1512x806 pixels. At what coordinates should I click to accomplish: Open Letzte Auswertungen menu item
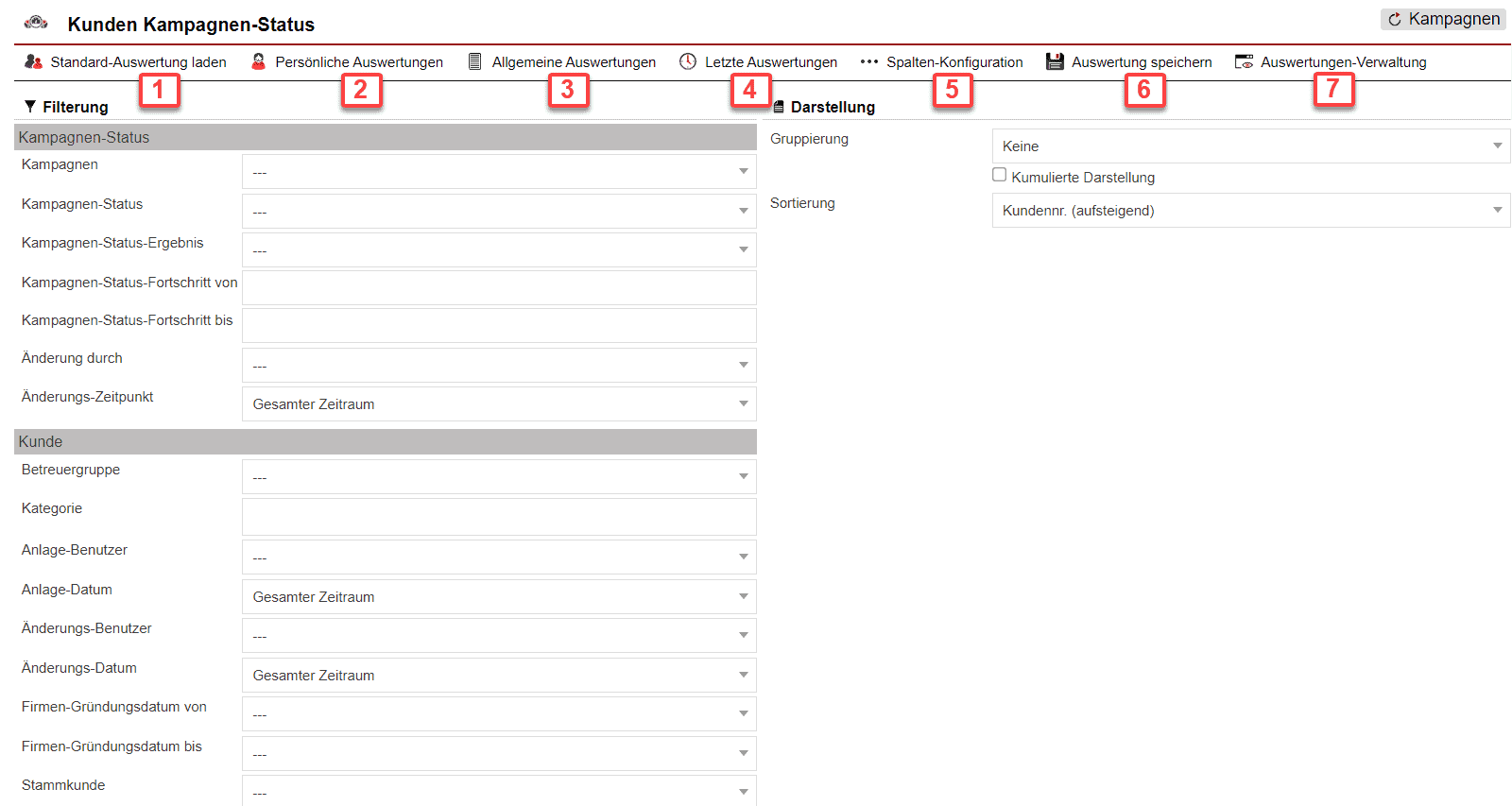pyautogui.click(x=770, y=62)
